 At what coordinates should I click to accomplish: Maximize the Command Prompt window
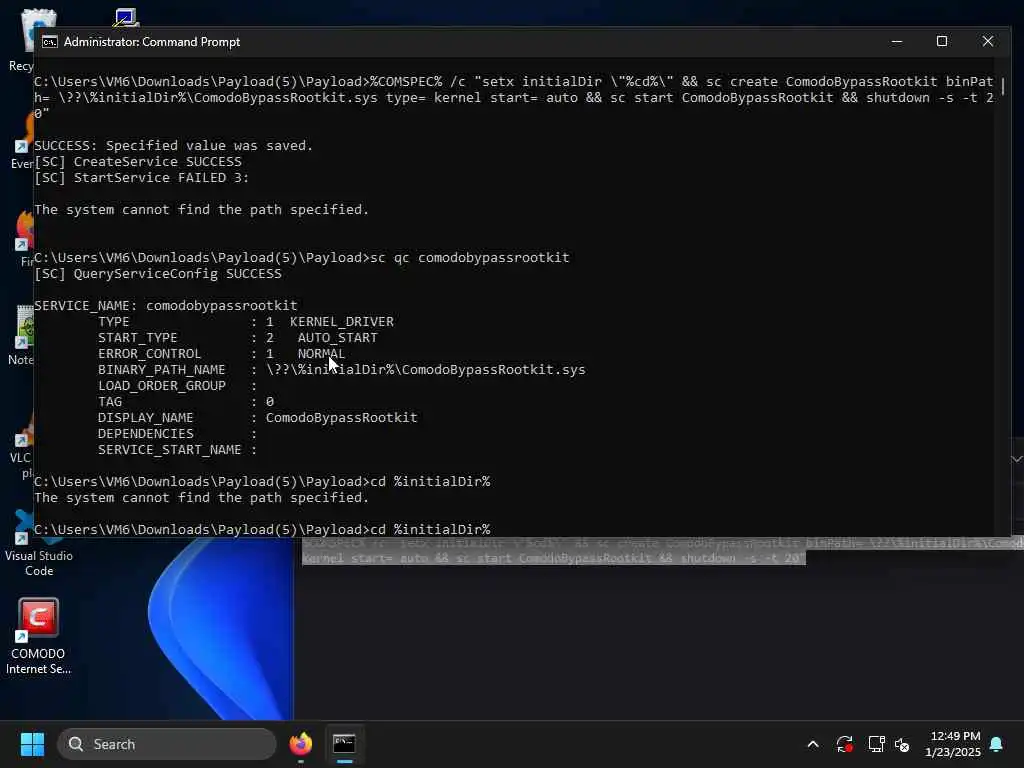pos(942,42)
